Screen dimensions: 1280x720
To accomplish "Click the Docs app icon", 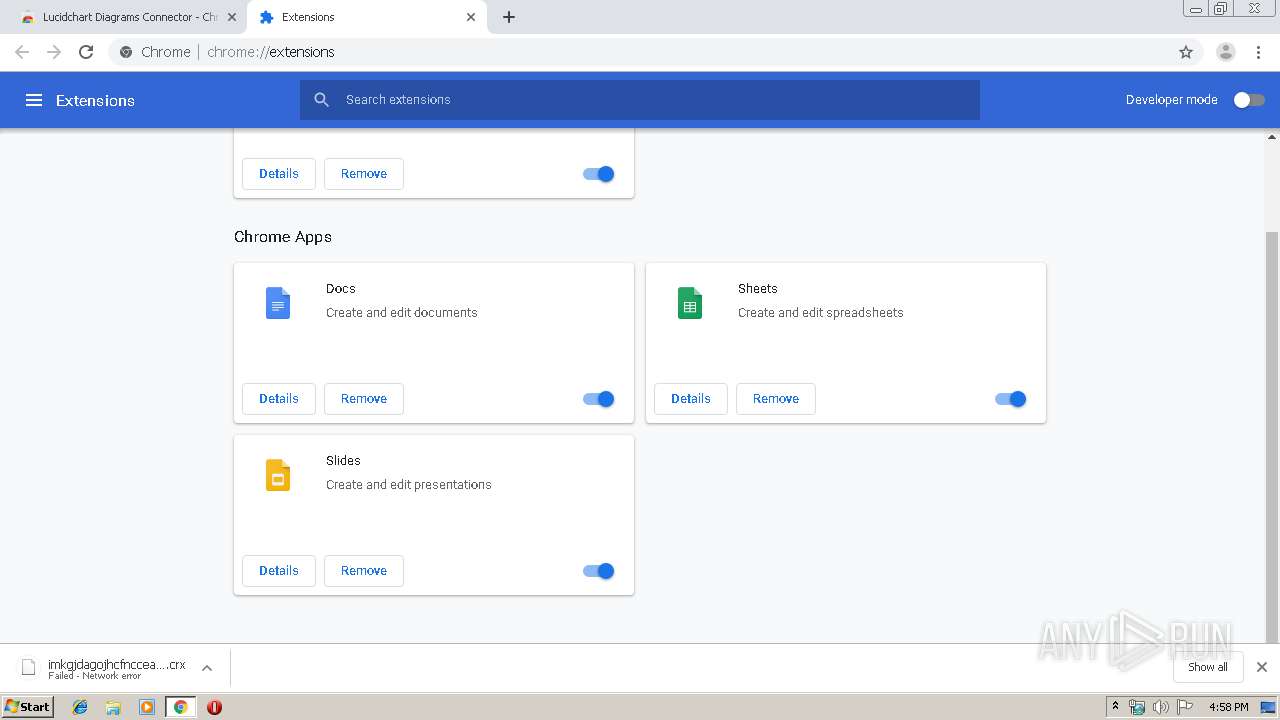I will pos(278,303).
